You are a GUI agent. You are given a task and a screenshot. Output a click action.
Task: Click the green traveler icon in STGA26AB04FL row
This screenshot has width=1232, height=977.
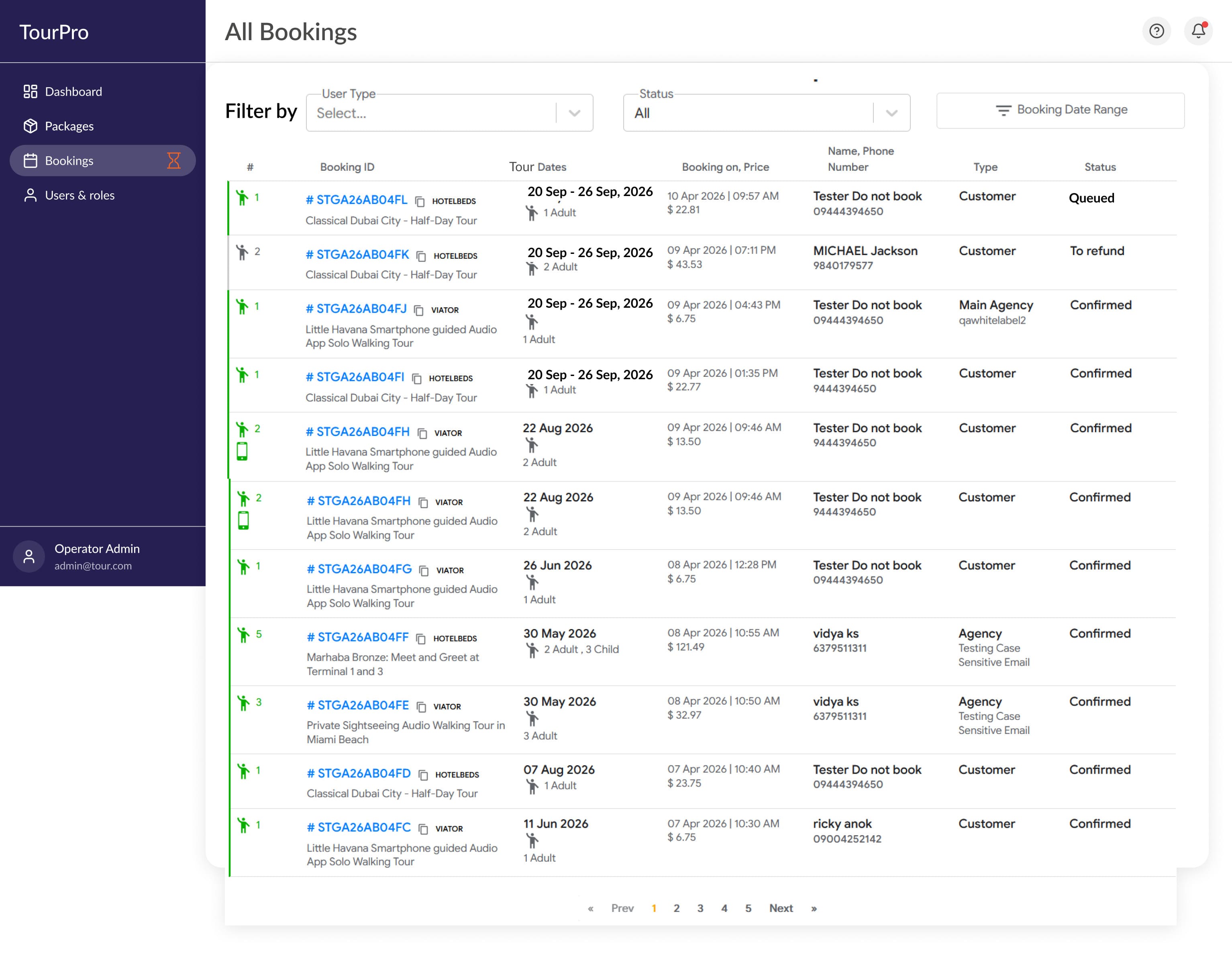[x=242, y=198]
